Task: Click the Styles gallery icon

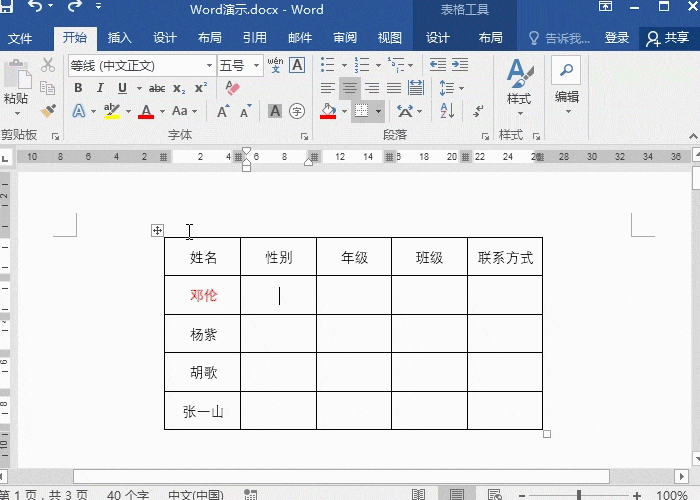Action: [x=520, y=73]
